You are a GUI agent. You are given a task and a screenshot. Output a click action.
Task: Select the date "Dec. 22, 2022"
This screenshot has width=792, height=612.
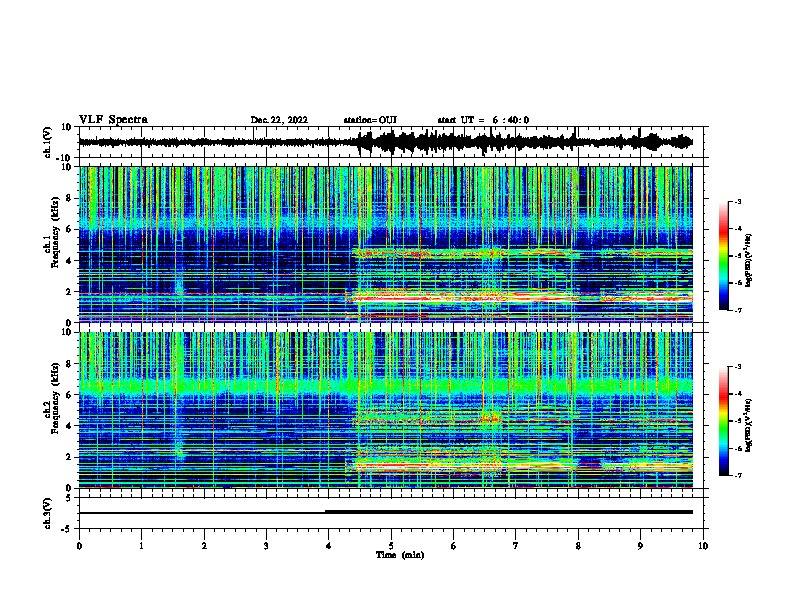[x=279, y=120]
